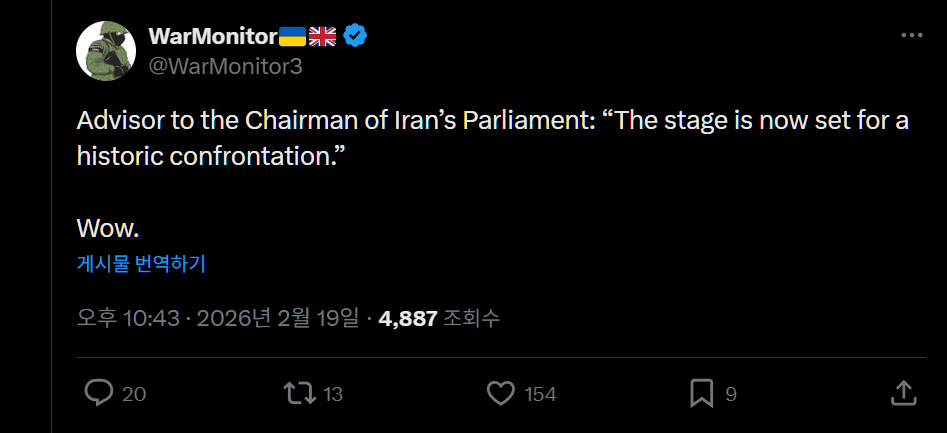Image resolution: width=947 pixels, height=433 pixels.
Task: Click the reply count 20
Action: click(134, 394)
